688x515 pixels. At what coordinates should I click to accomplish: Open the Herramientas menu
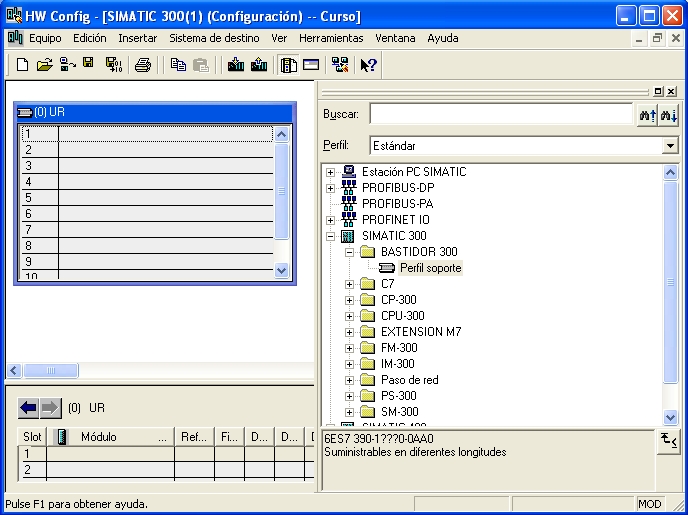(x=331, y=38)
